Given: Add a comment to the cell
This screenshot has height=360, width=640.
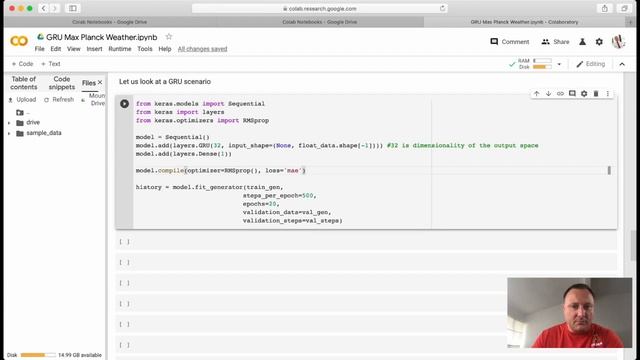Looking at the screenshot, I should click(x=572, y=94).
